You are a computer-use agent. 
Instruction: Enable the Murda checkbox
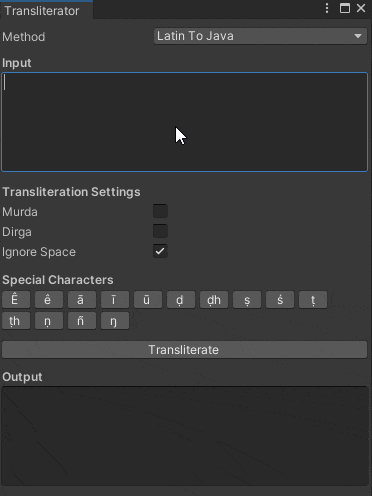click(x=160, y=211)
